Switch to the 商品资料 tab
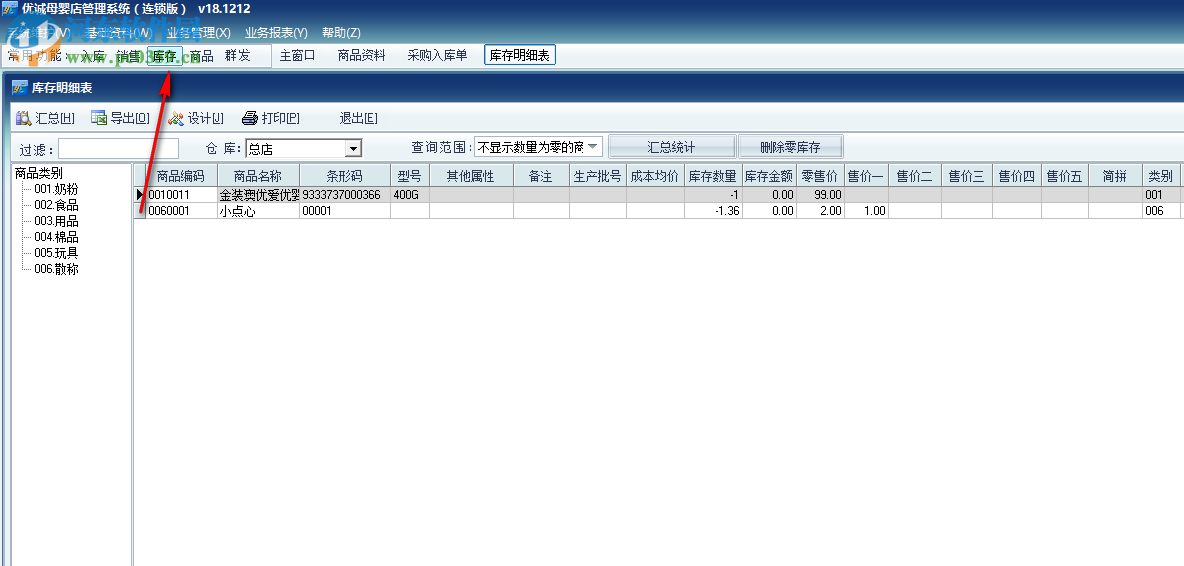Viewport: 1184px width, 566px height. (x=362, y=56)
